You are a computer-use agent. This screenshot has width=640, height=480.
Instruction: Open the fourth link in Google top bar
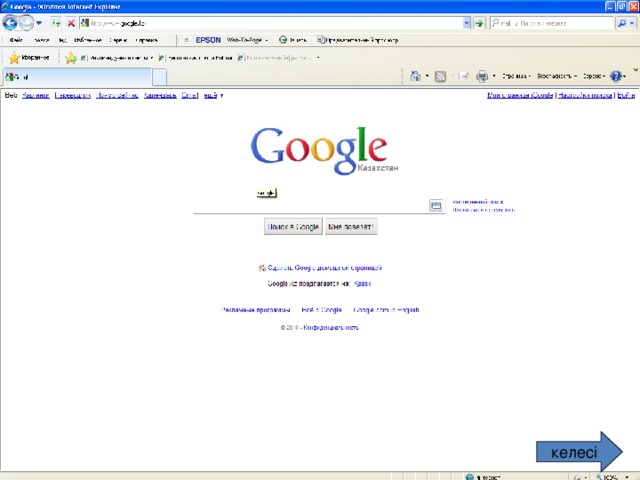click(117, 96)
